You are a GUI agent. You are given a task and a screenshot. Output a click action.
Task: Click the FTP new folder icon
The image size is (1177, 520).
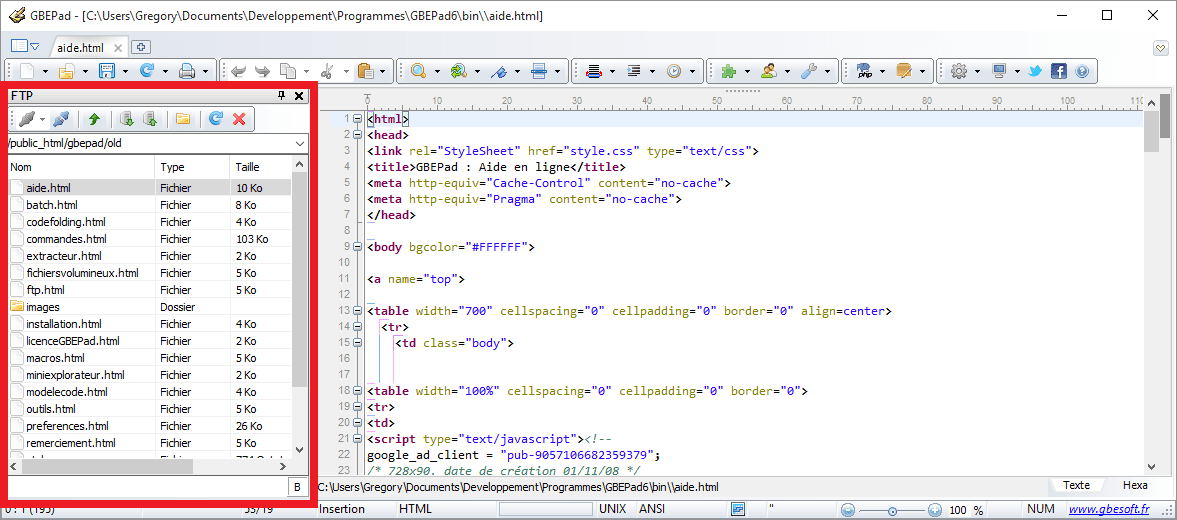[182, 119]
